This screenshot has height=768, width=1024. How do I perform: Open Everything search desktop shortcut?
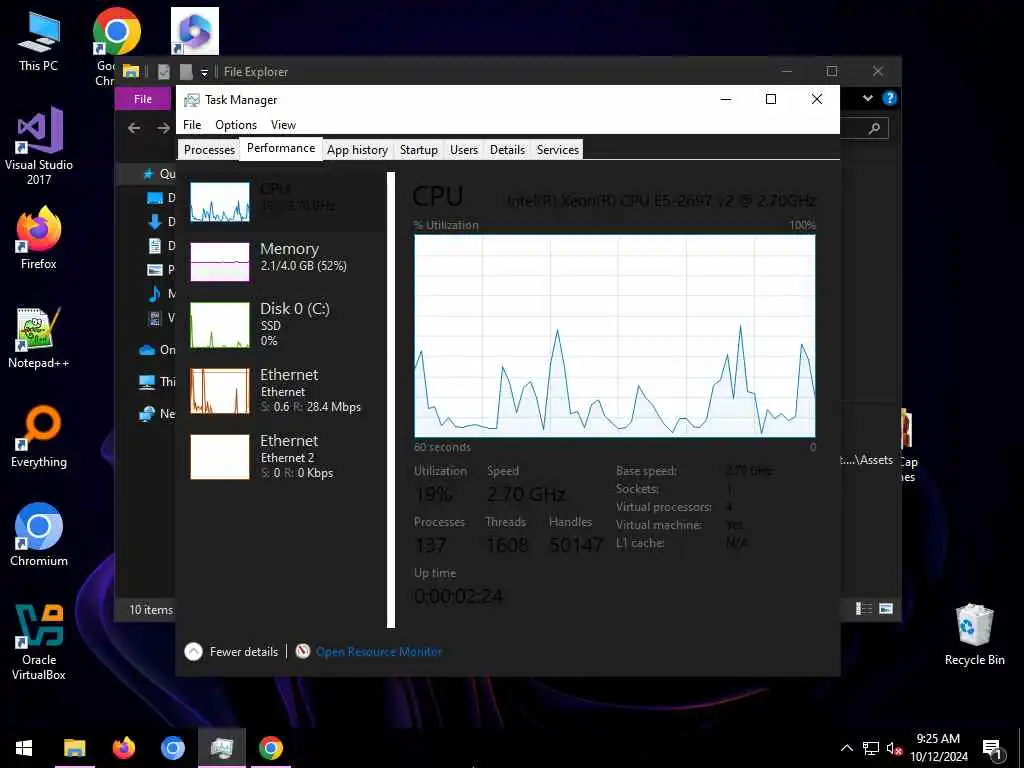[x=39, y=438]
